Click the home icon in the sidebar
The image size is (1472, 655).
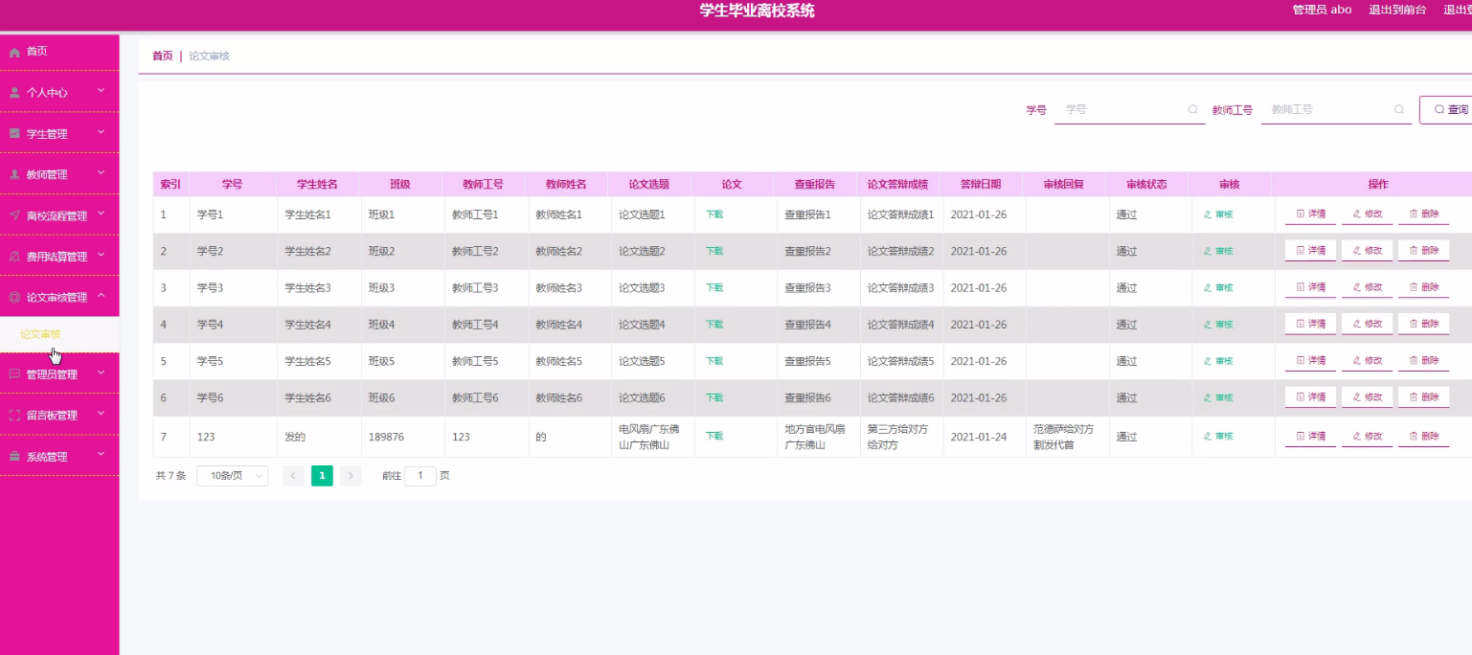pyautogui.click(x=15, y=51)
